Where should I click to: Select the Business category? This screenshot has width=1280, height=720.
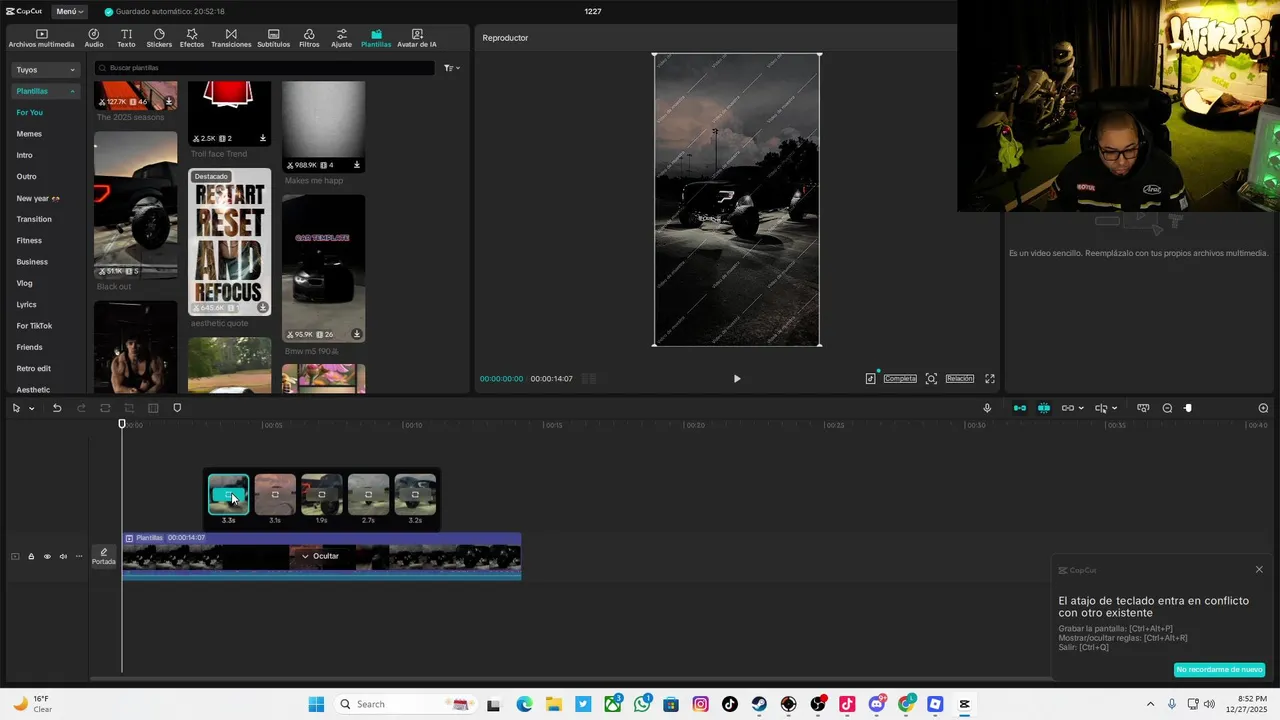(x=32, y=262)
